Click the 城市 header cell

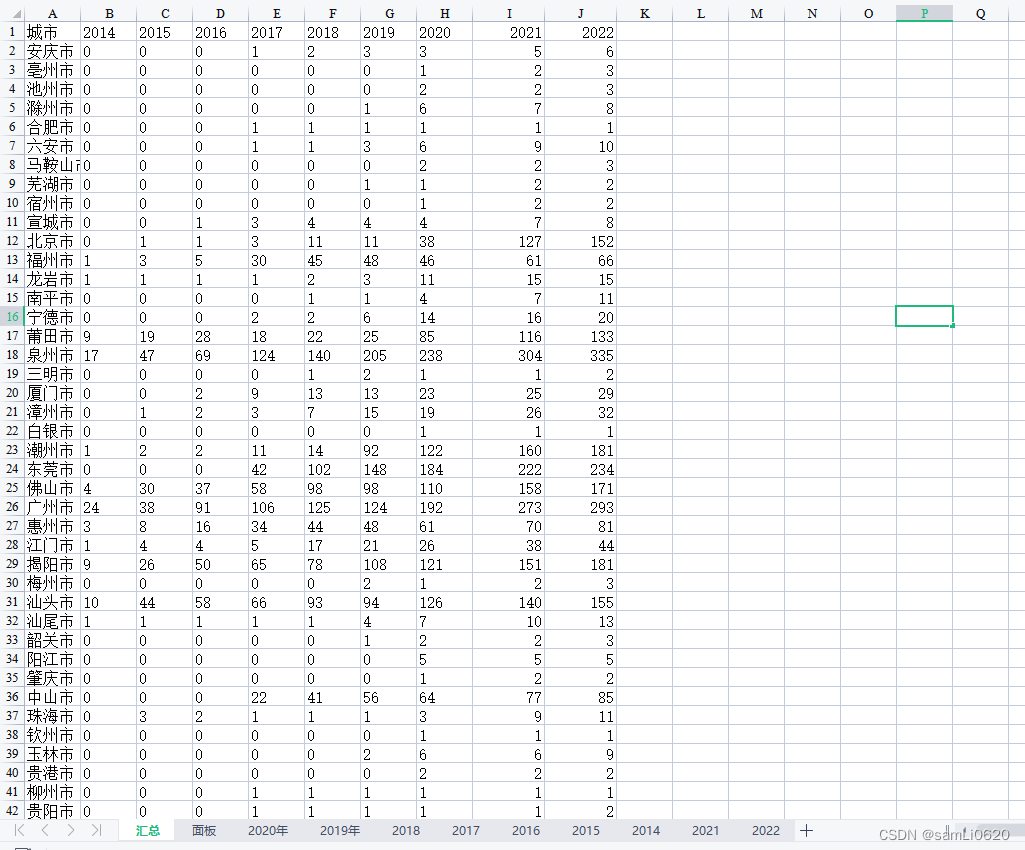point(52,33)
